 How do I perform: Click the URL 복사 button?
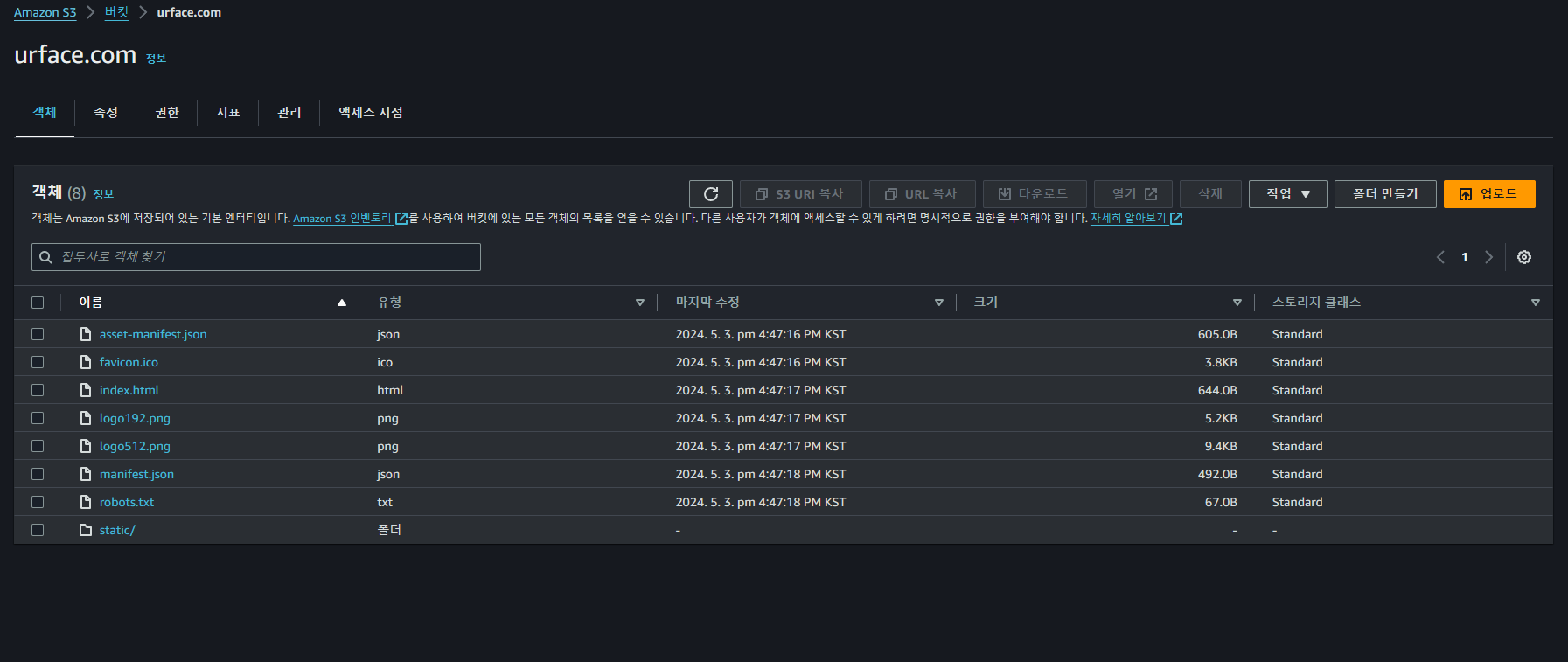pyautogui.click(x=922, y=194)
